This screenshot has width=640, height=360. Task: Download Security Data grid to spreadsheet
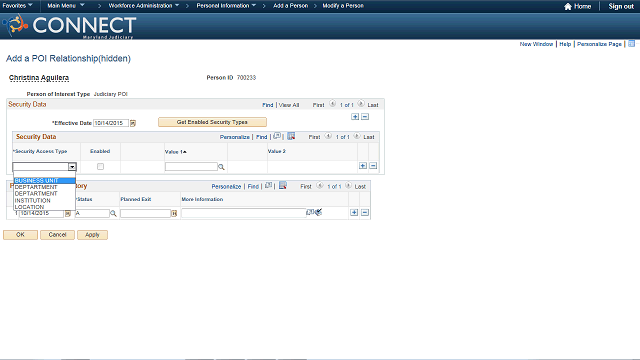pyautogui.click(x=291, y=136)
